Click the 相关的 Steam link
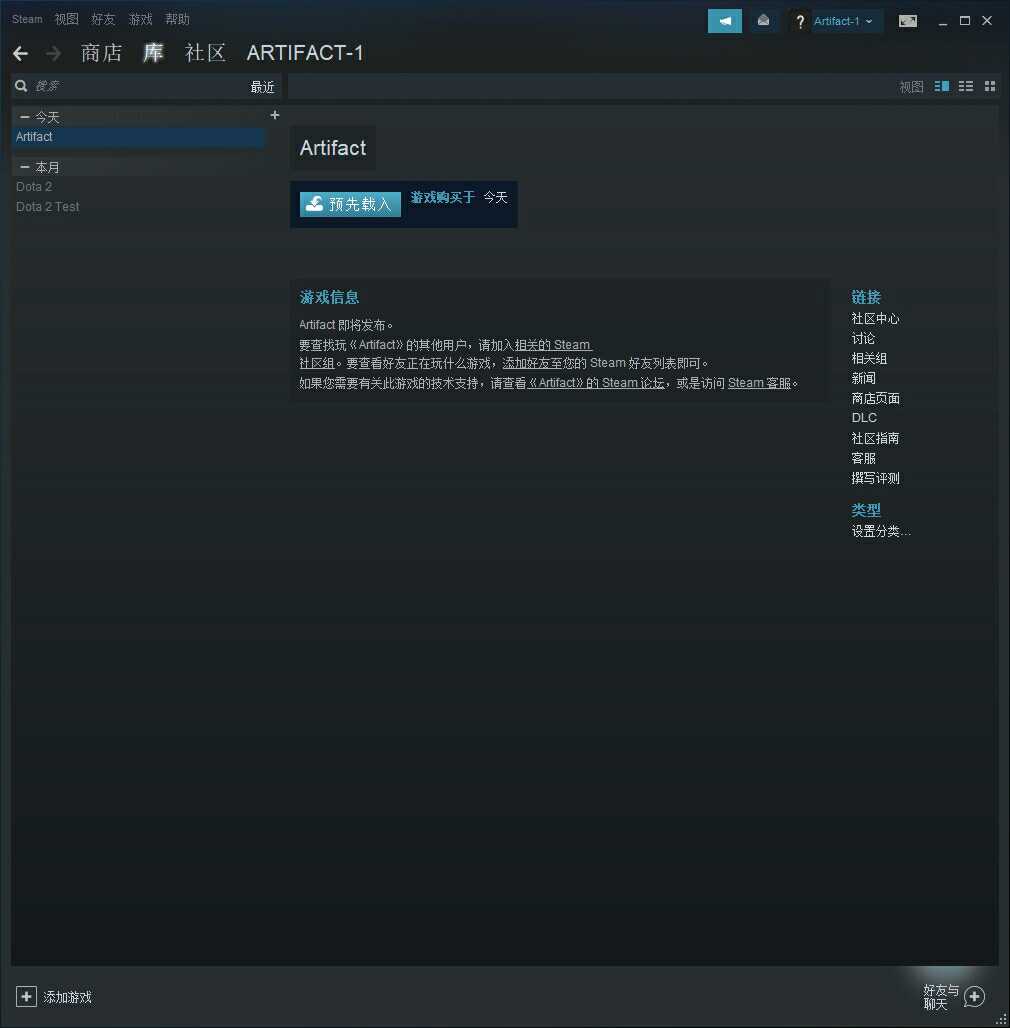1010x1028 pixels. (x=553, y=345)
